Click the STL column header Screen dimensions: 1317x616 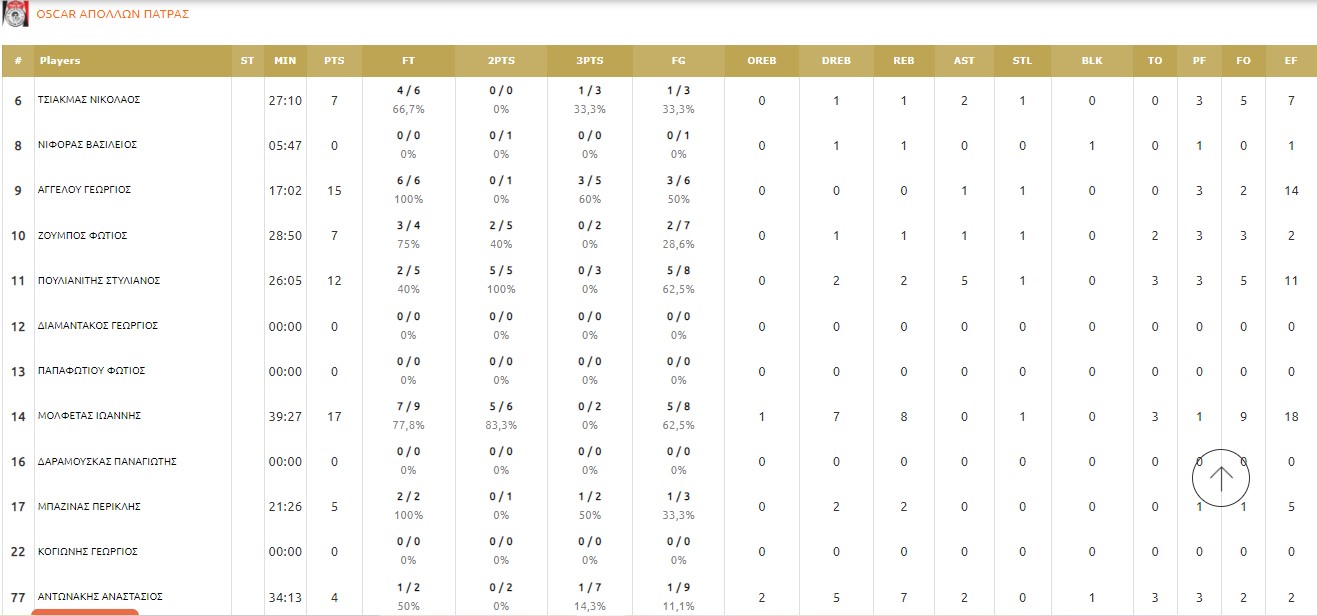[x=1022, y=61]
